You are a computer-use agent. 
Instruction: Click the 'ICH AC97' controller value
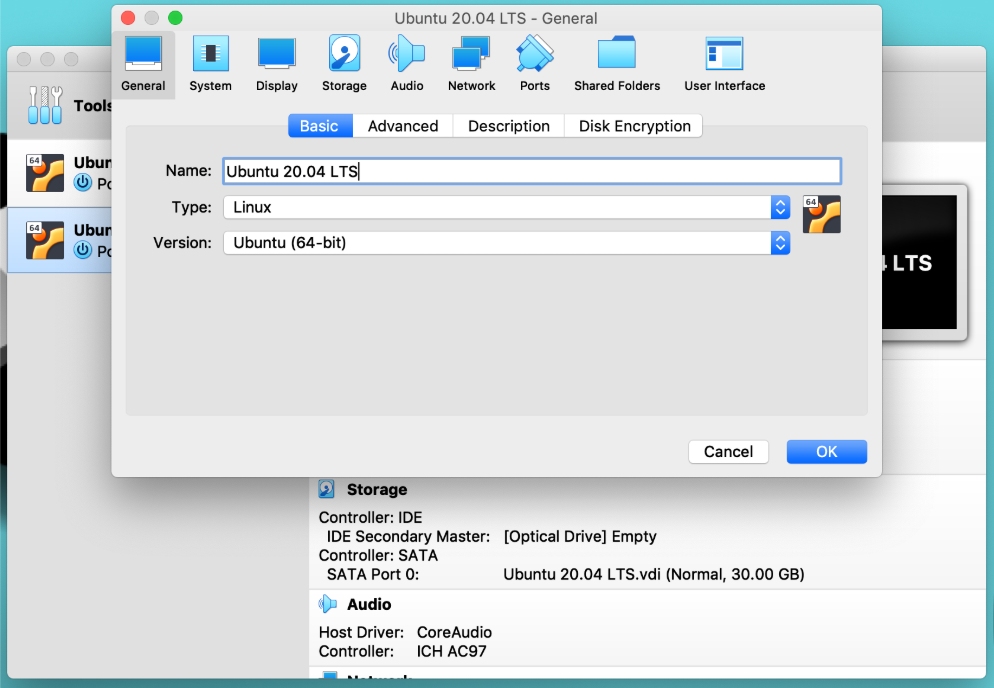[x=451, y=651]
